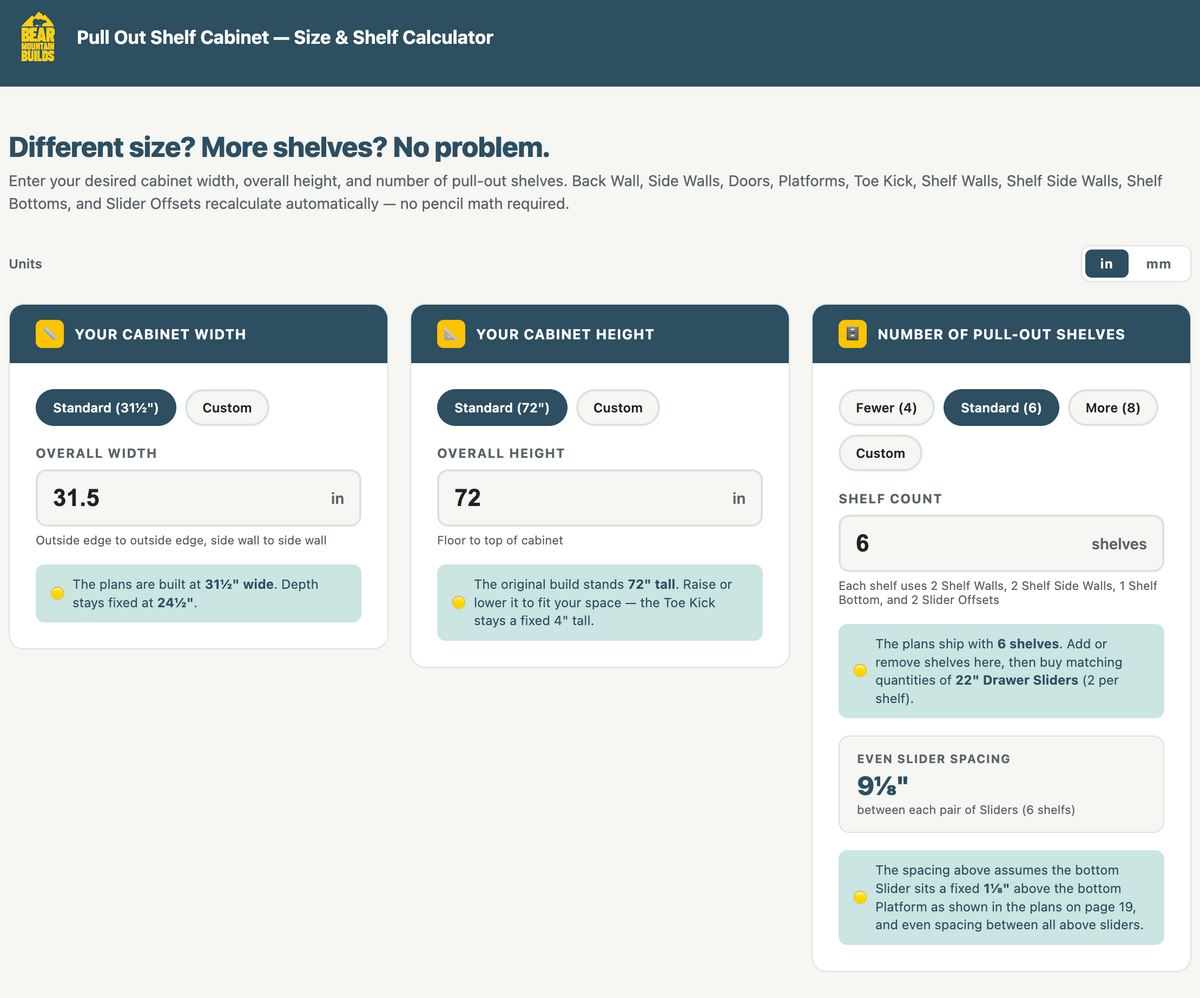Image resolution: width=1200 pixels, height=998 pixels.
Task: Select Custom cabinet height option
Action: [x=618, y=408]
